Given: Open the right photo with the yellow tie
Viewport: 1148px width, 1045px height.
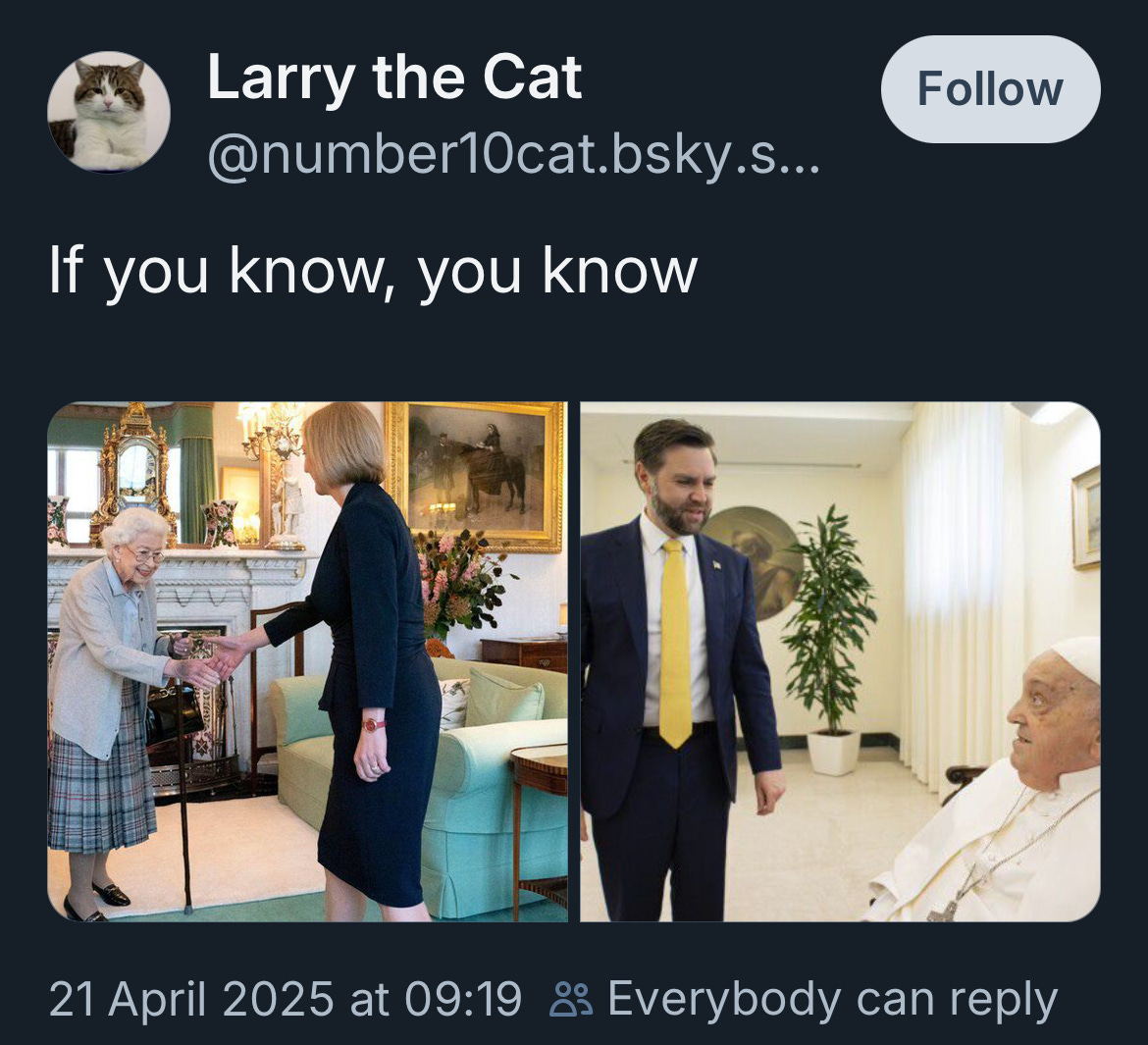Looking at the screenshot, I should coord(840,661).
